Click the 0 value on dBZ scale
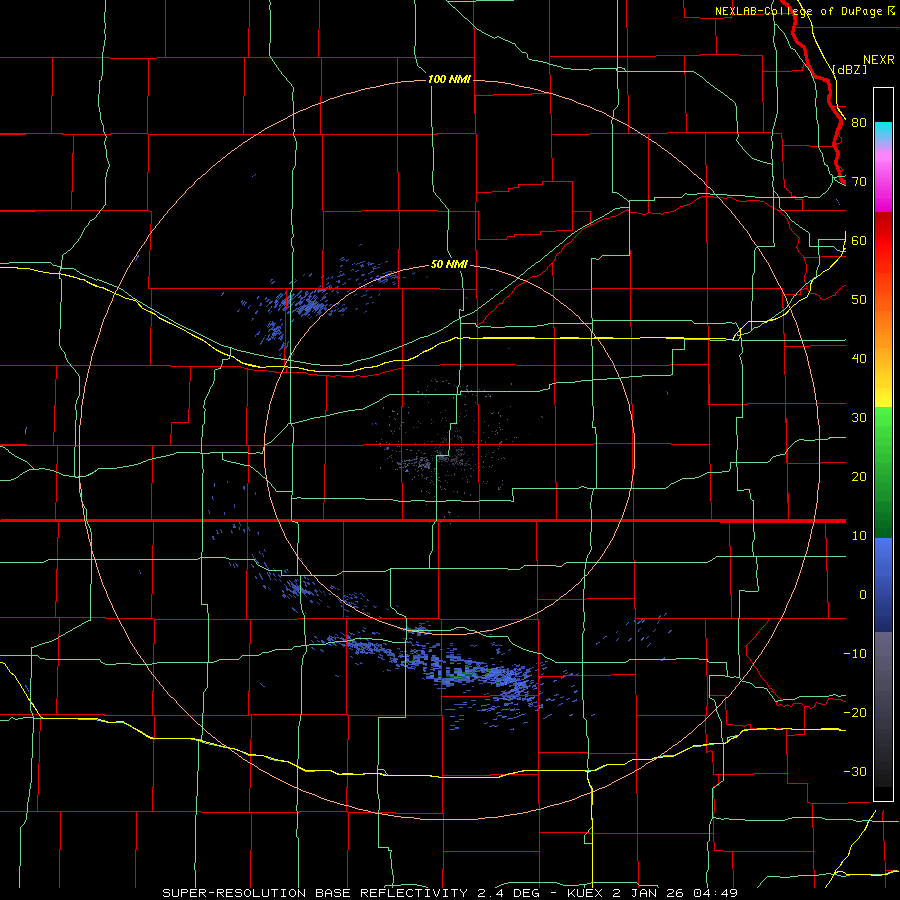The image size is (900, 900). [x=863, y=595]
